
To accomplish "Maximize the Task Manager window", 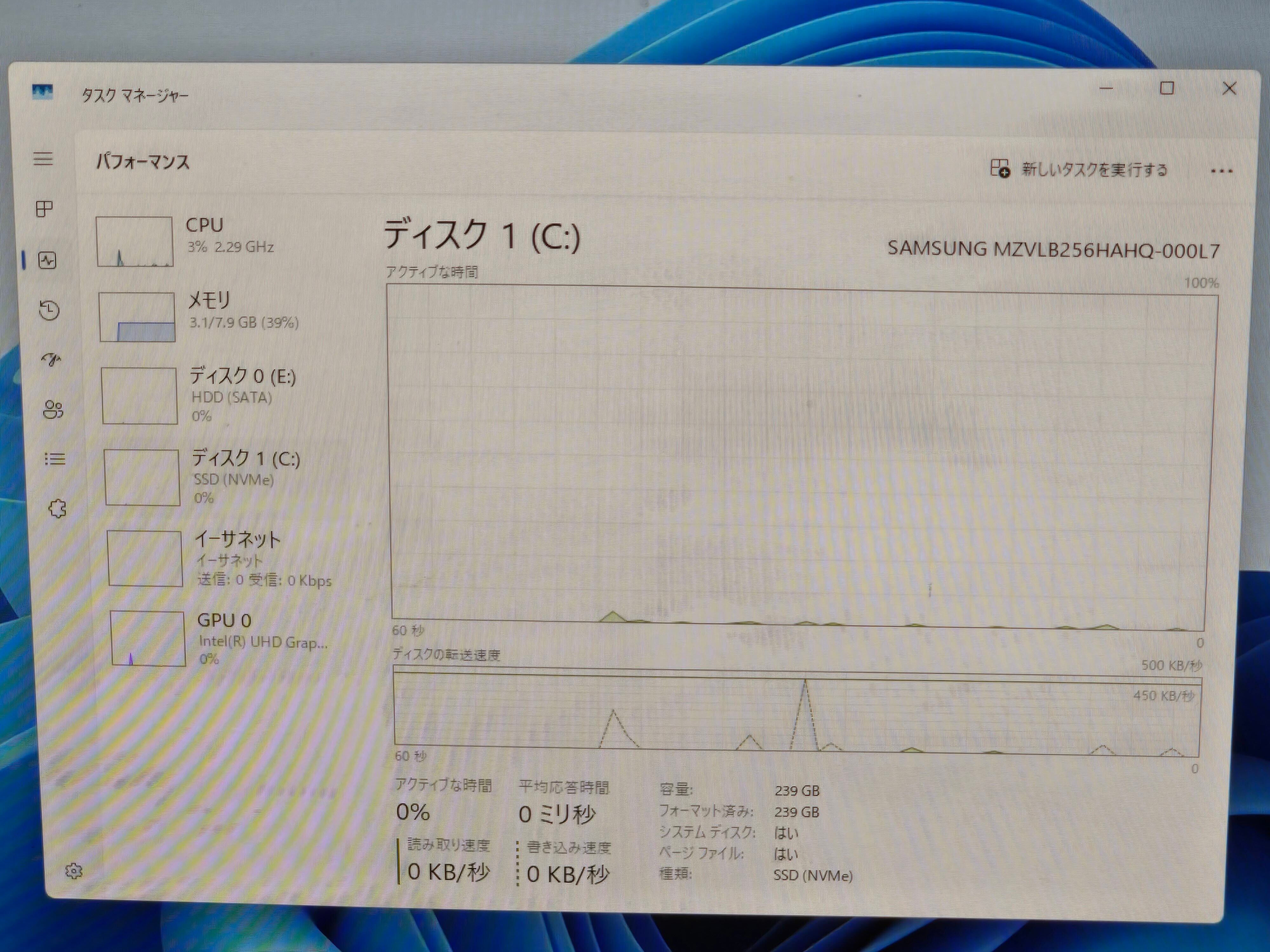I will tap(1167, 88).
